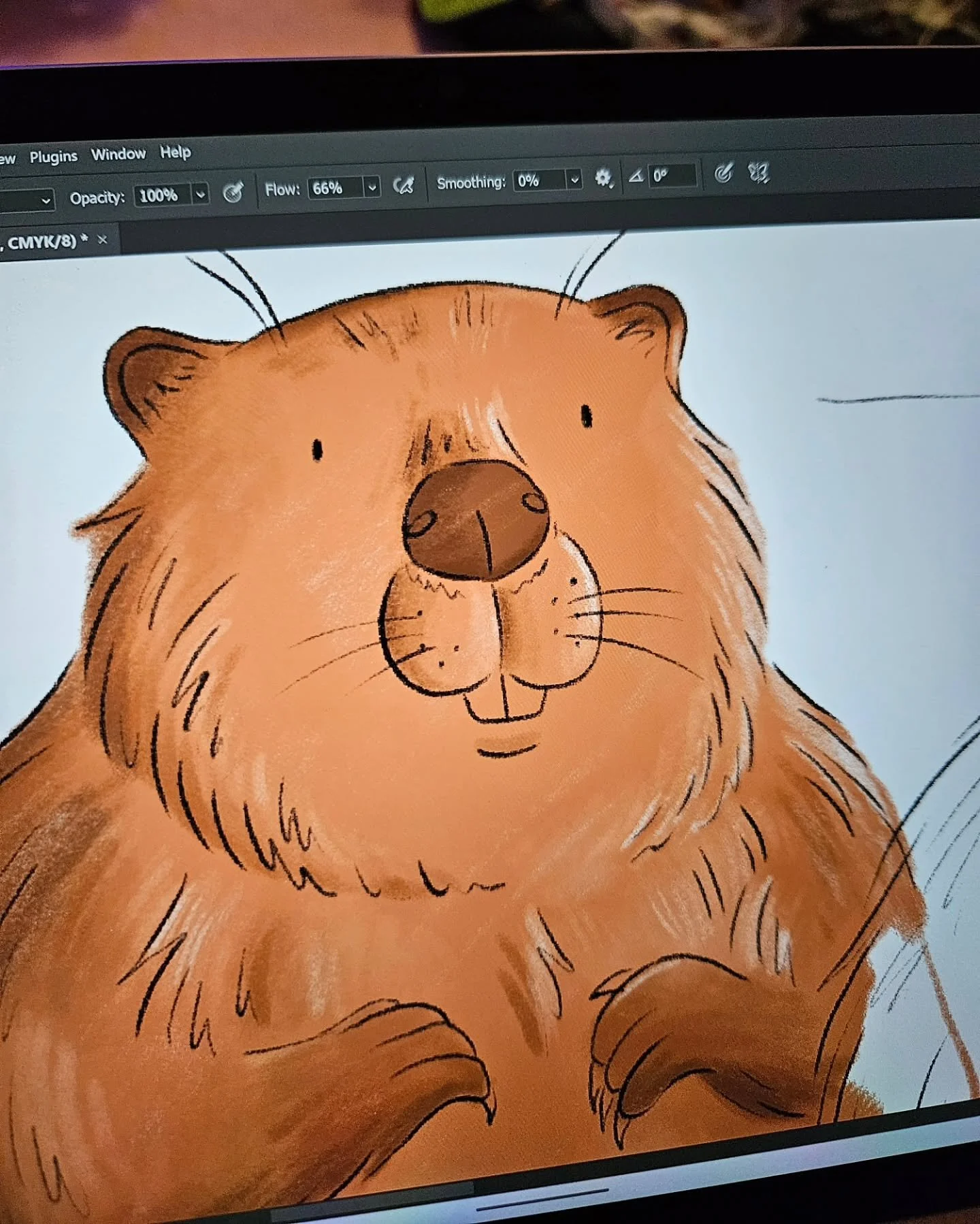Viewport: 980px width, 1224px height.
Task: Open the Help menu
Action: pyautogui.click(x=175, y=152)
